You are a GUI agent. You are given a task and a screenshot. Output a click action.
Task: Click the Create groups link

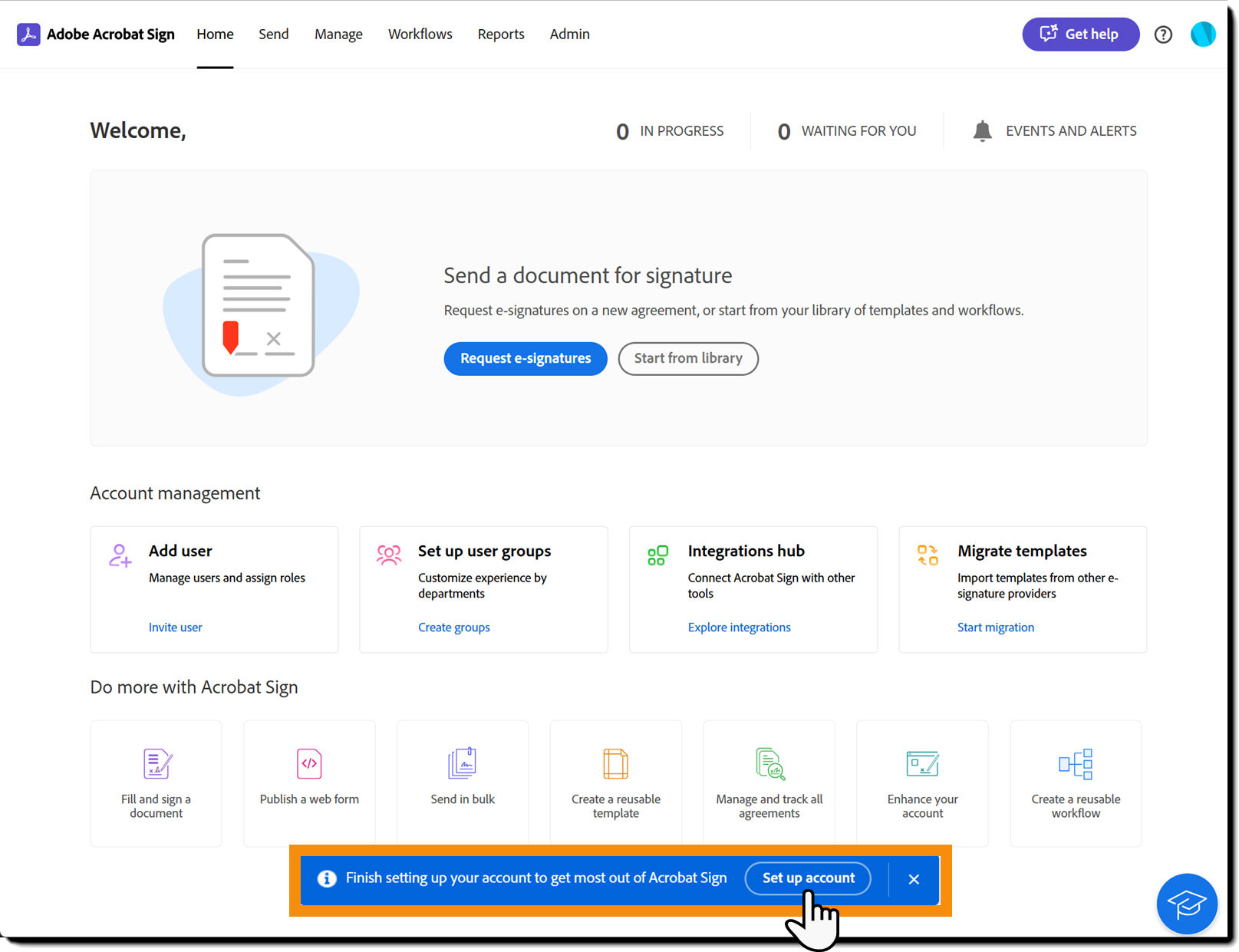pyautogui.click(x=454, y=628)
